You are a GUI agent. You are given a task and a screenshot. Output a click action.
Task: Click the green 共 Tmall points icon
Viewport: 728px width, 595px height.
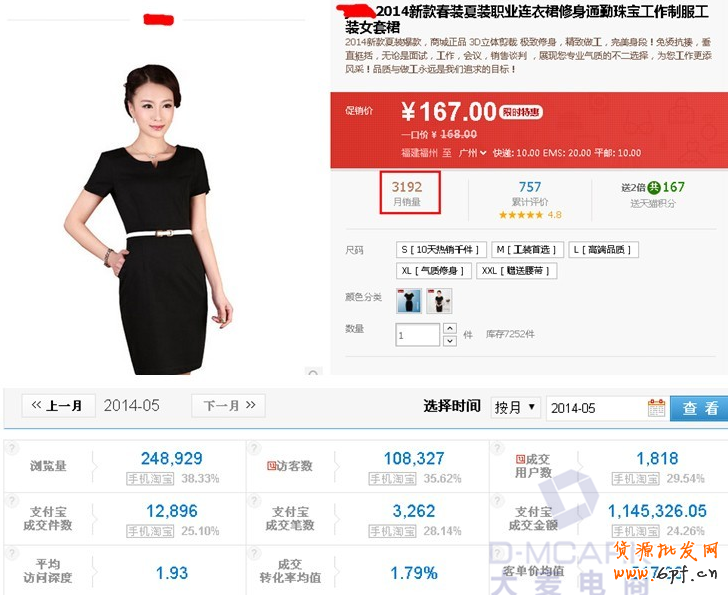tap(653, 187)
